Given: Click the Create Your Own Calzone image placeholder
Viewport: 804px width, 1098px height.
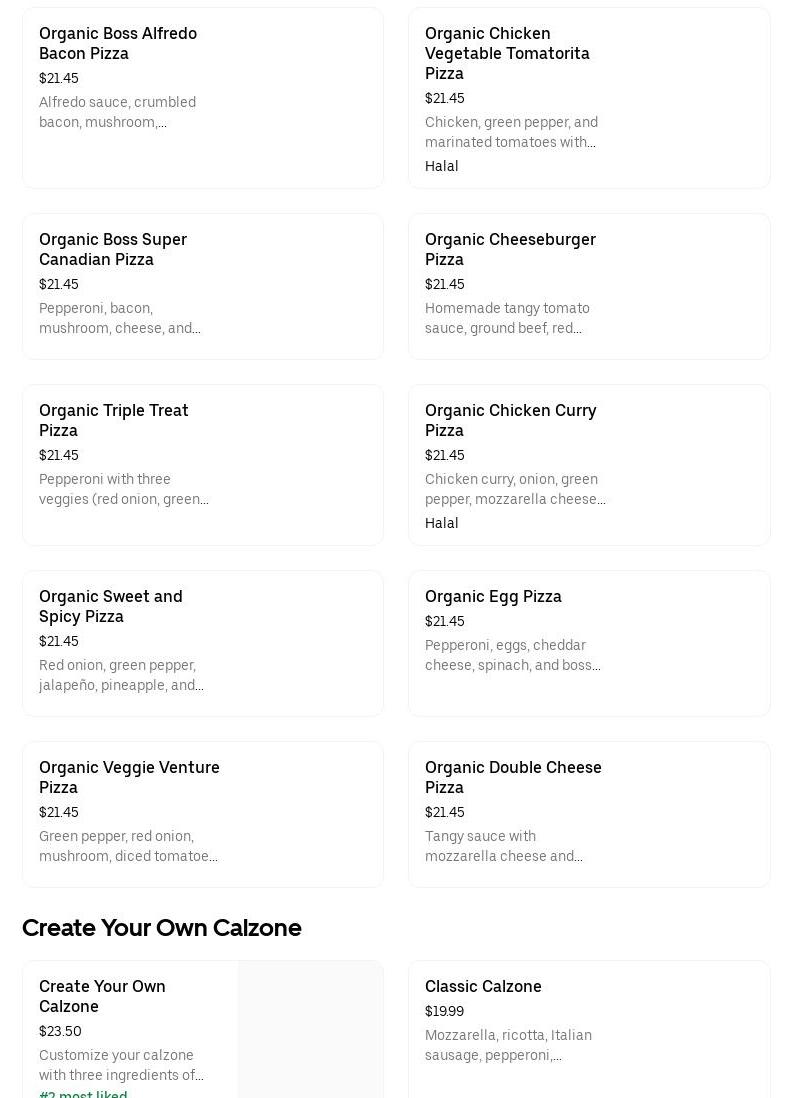Looking at the screenshot, I should (310, 1029).
